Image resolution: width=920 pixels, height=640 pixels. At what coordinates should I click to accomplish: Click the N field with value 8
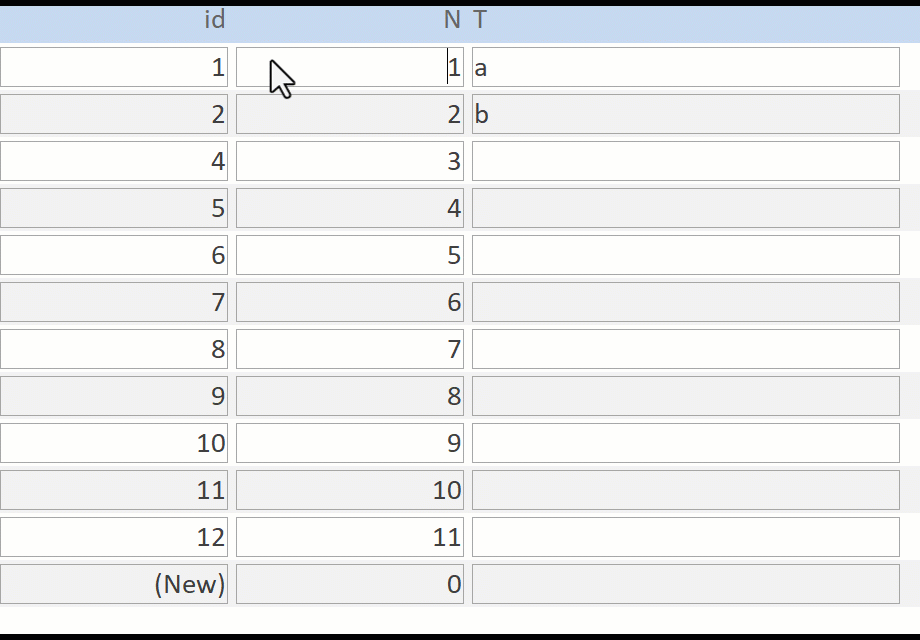(349, 396)
